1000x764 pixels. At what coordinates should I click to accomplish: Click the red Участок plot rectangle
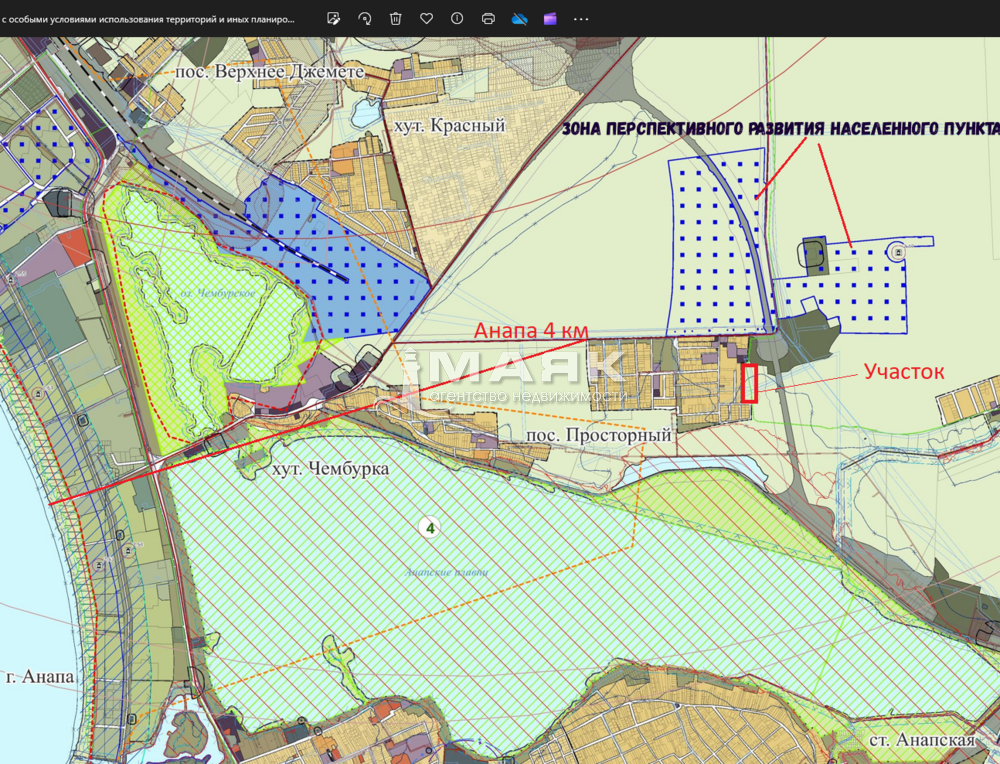[750, 383]
